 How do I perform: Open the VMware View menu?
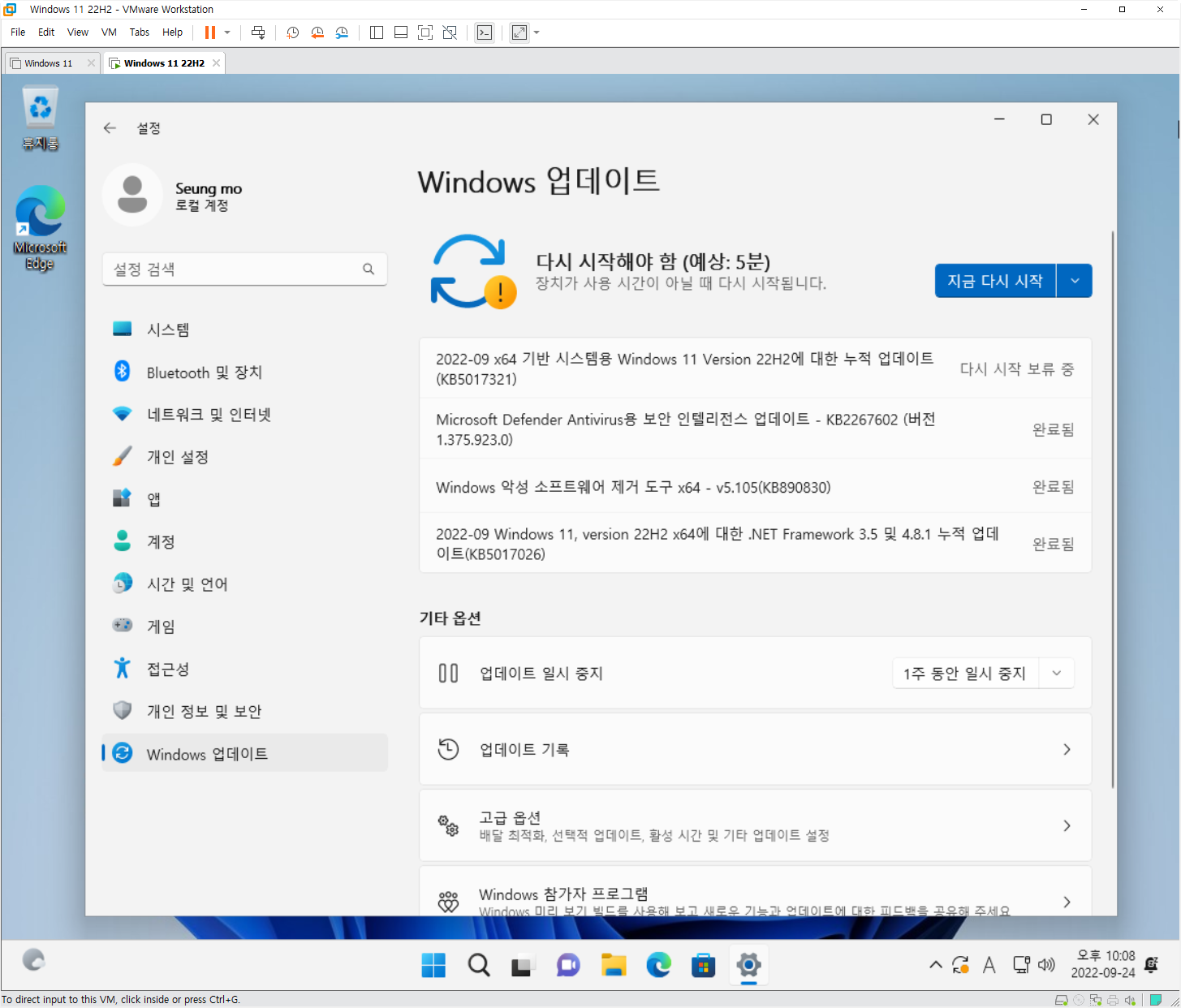tap(78, 32)
